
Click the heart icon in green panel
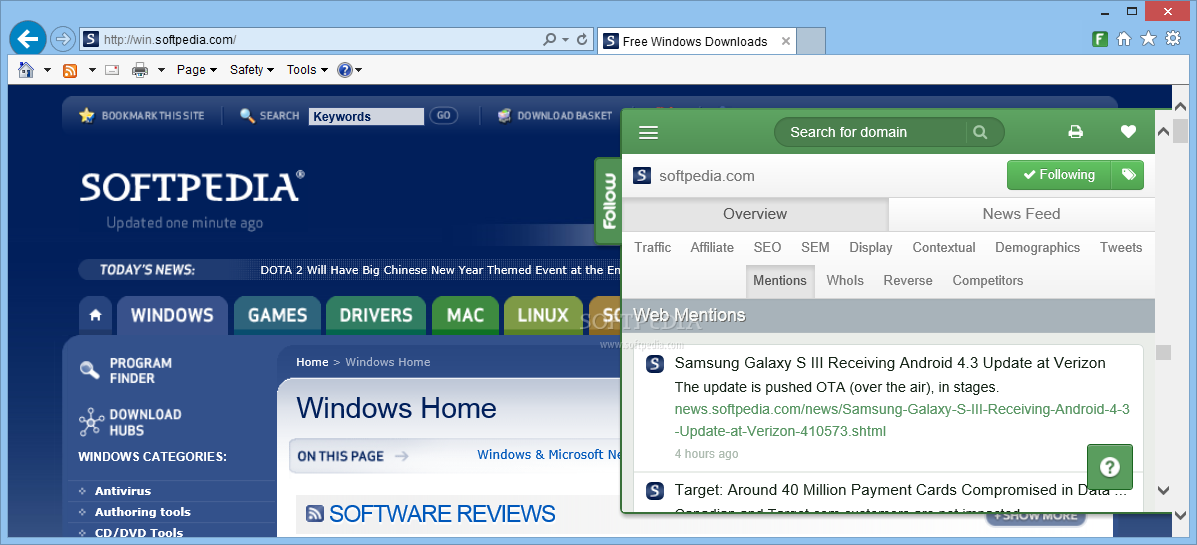[1128, 132]
